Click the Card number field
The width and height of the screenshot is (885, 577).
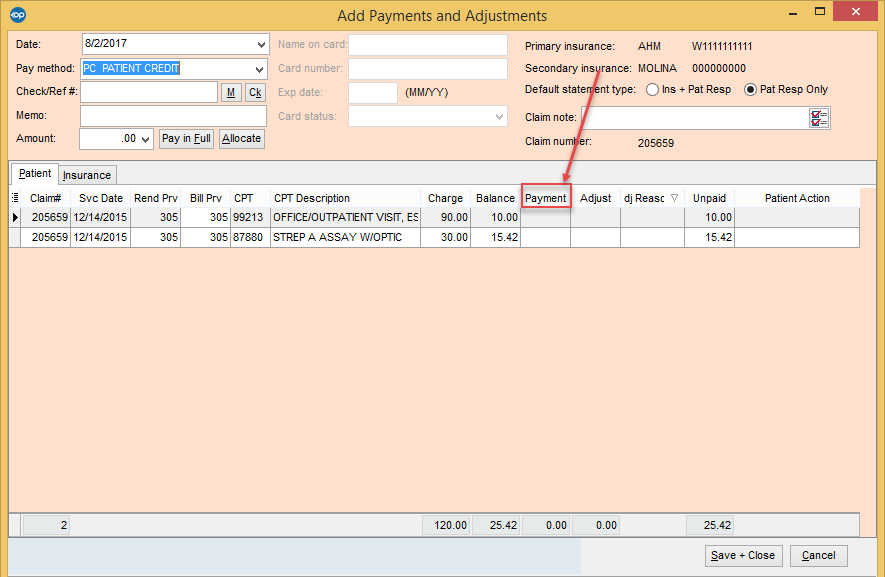428,69
